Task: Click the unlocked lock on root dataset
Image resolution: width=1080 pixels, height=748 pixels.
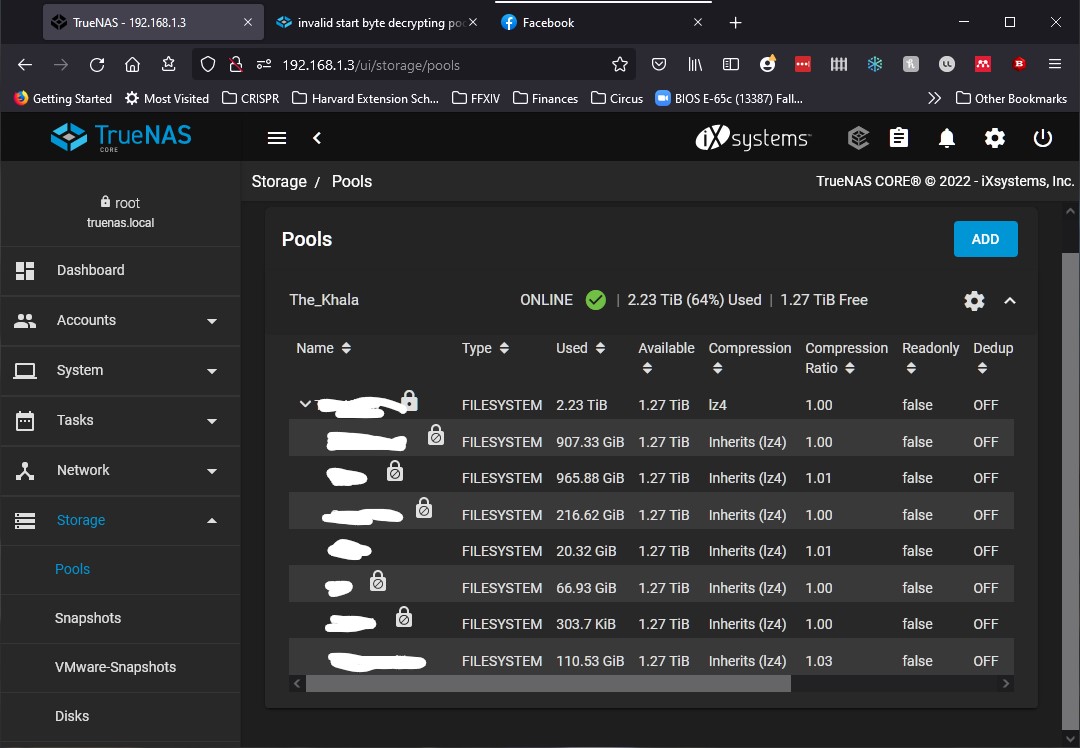Action: point(410,401)
